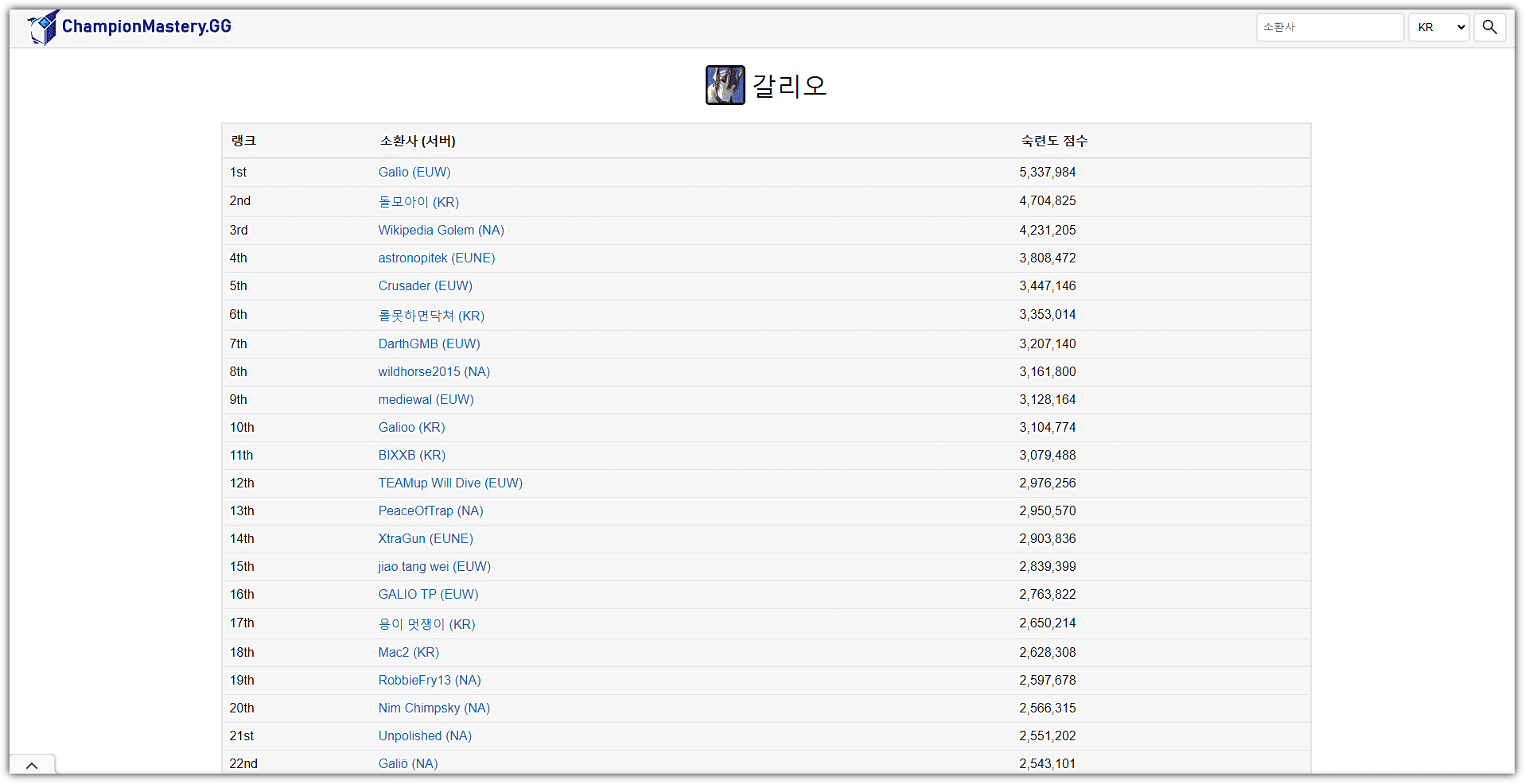Select mastery score 2,839,399
The width and height of the screenshot is (1525, 784).
(x=1048, y=566)
